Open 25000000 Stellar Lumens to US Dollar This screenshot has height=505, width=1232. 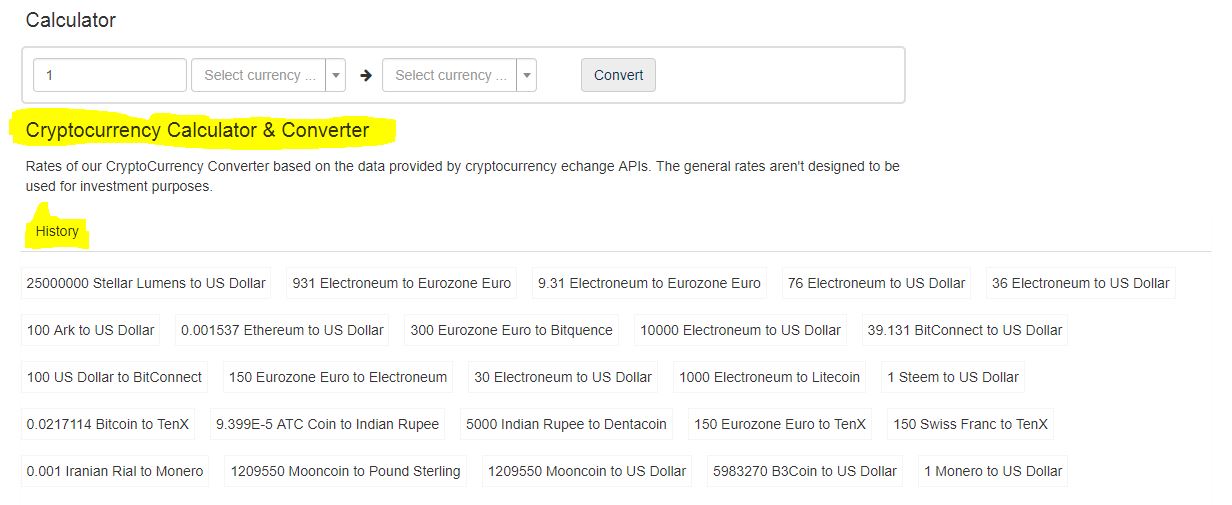point(146,283)
